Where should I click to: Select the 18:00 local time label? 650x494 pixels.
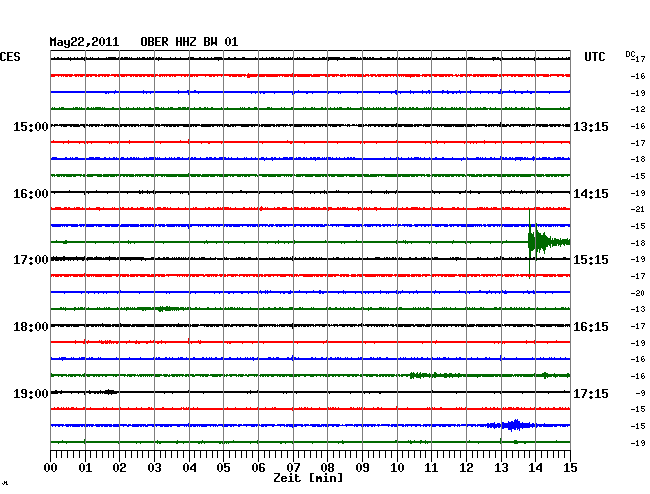(x=31, y=327)
